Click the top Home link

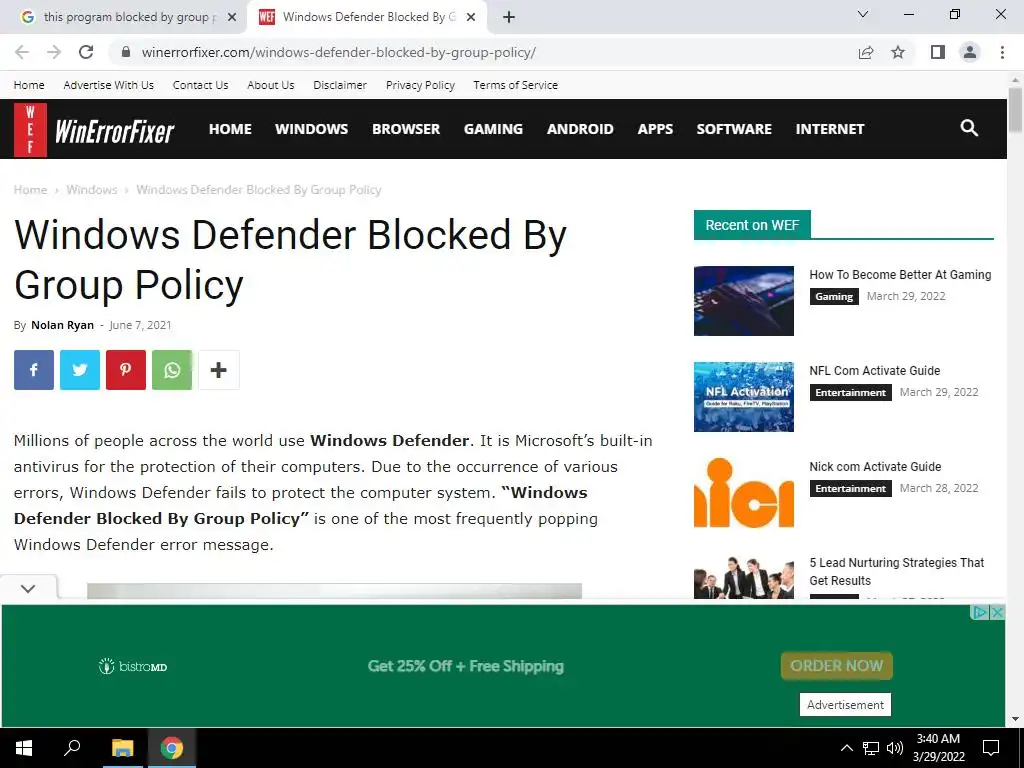point(29,85)
